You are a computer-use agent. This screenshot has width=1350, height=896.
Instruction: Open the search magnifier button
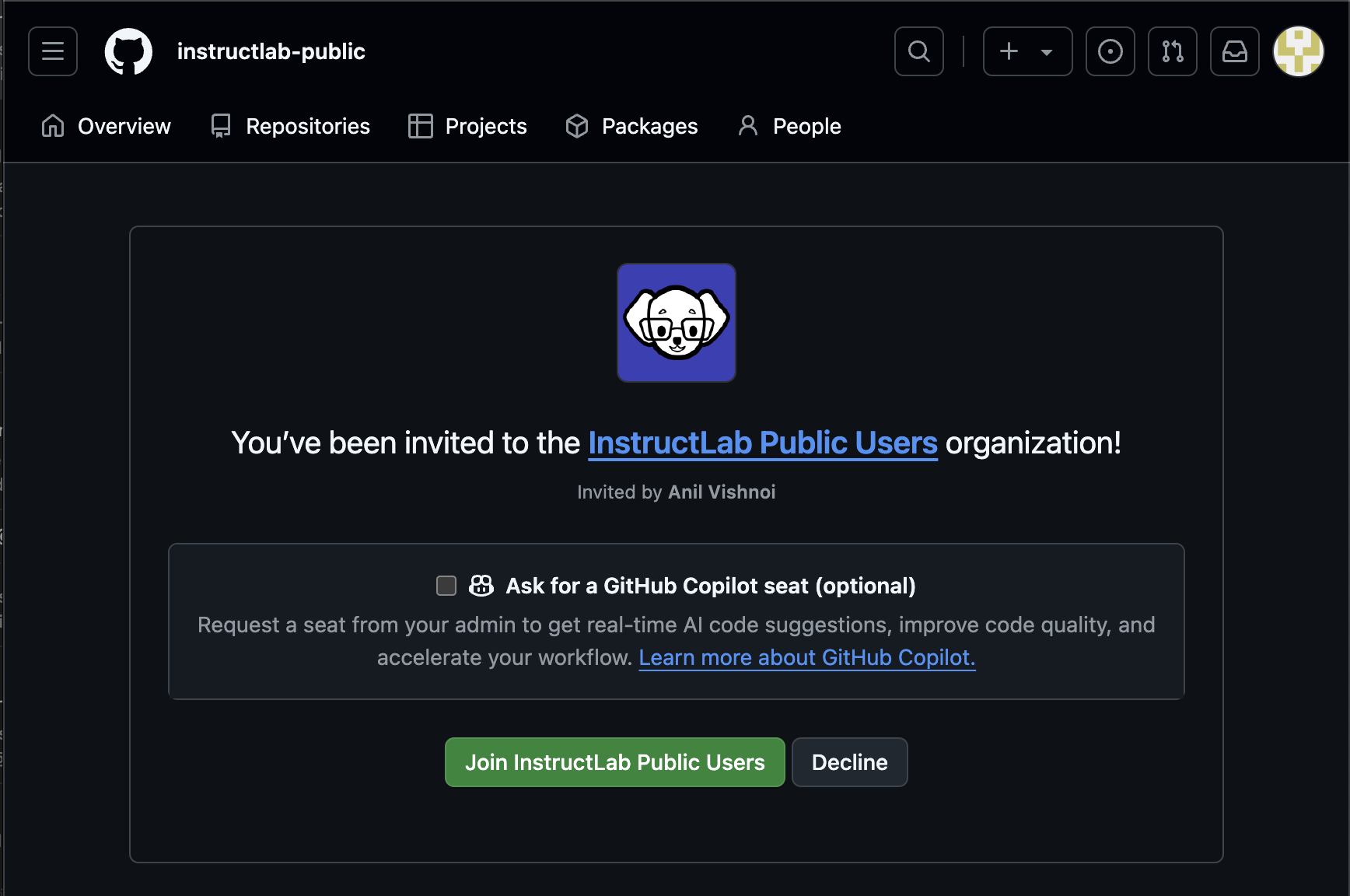[918, 51]
